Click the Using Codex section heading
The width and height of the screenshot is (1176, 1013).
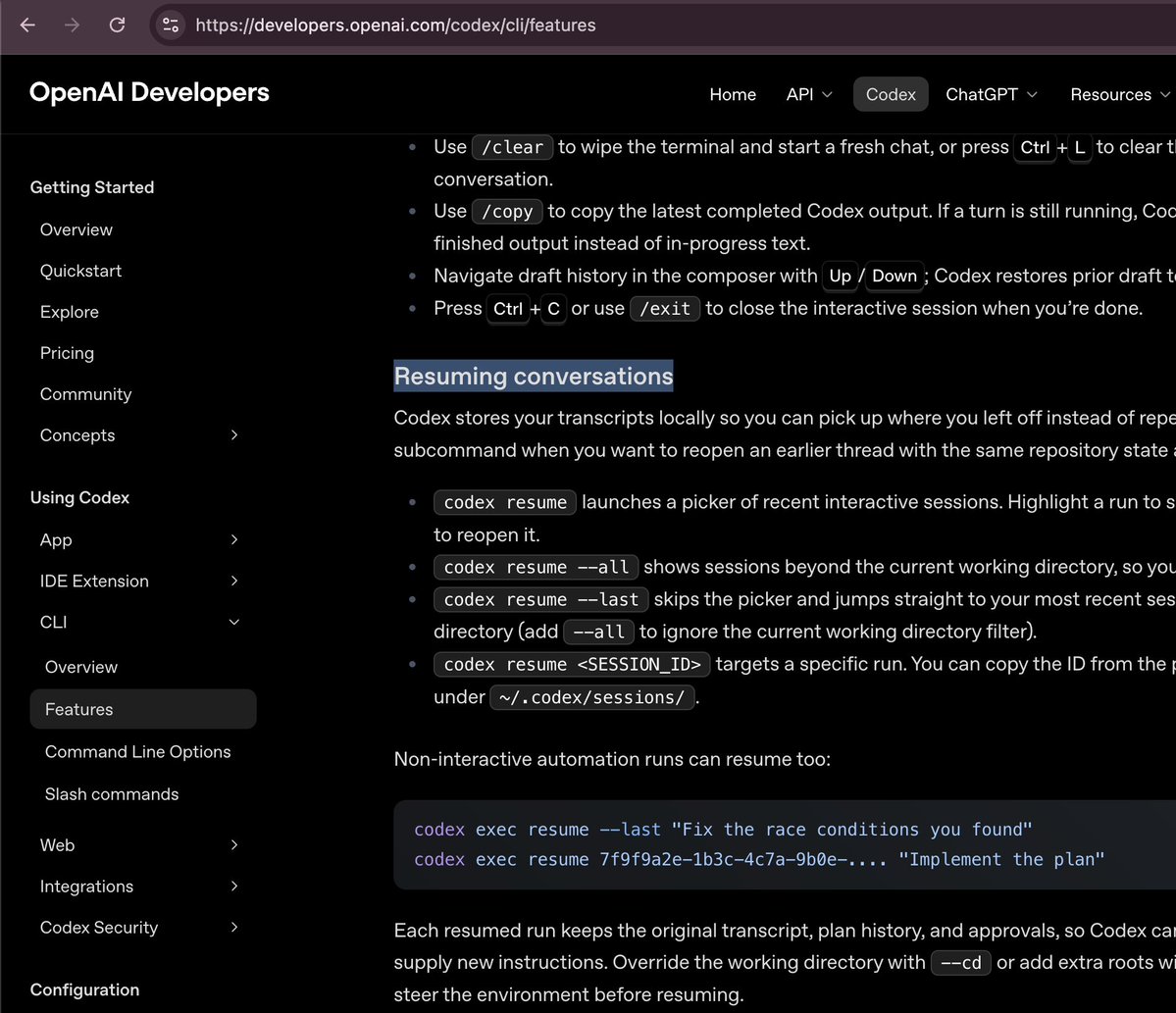point(79,498)
